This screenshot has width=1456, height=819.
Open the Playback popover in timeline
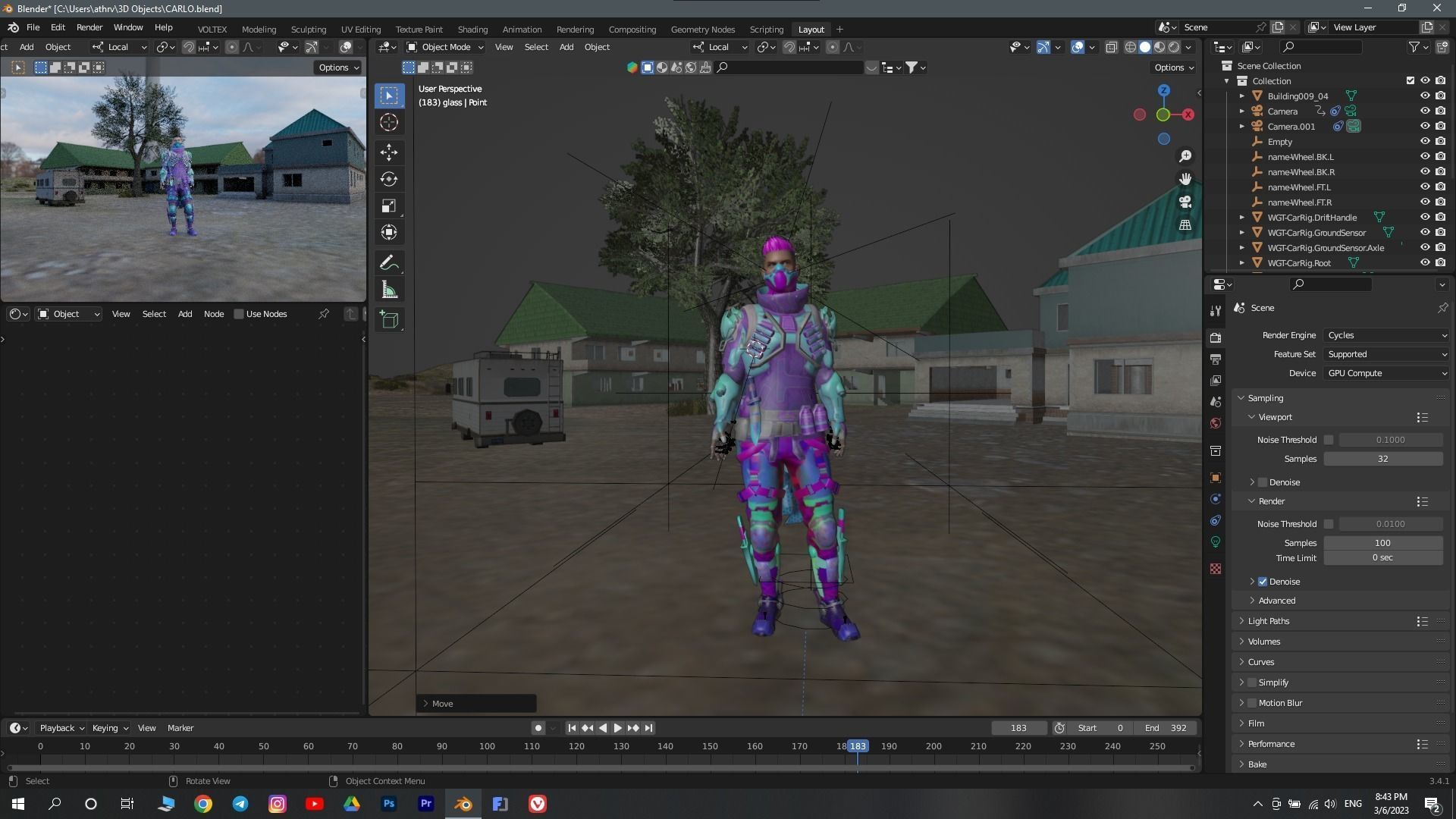point(61,728)
